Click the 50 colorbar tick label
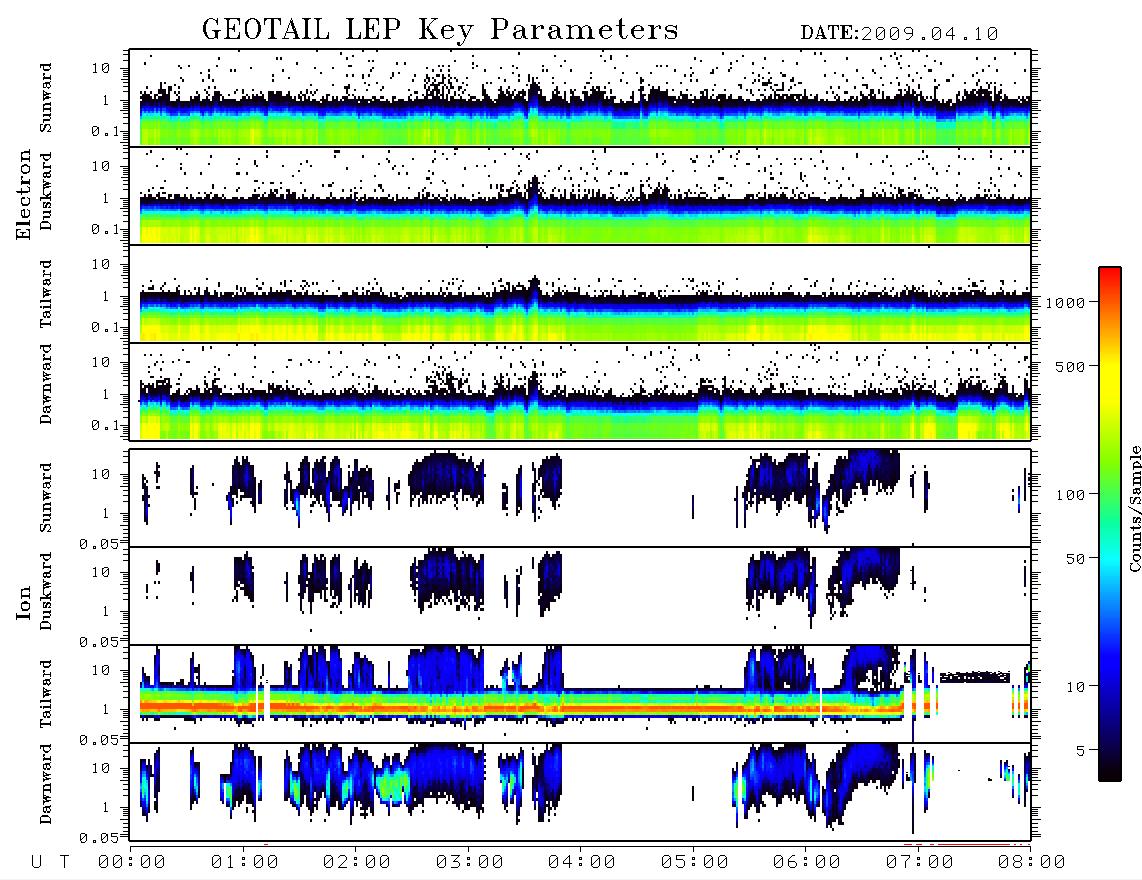Image resolution: width=1142 pixels, height=880 pixels. pos(1075,559)
